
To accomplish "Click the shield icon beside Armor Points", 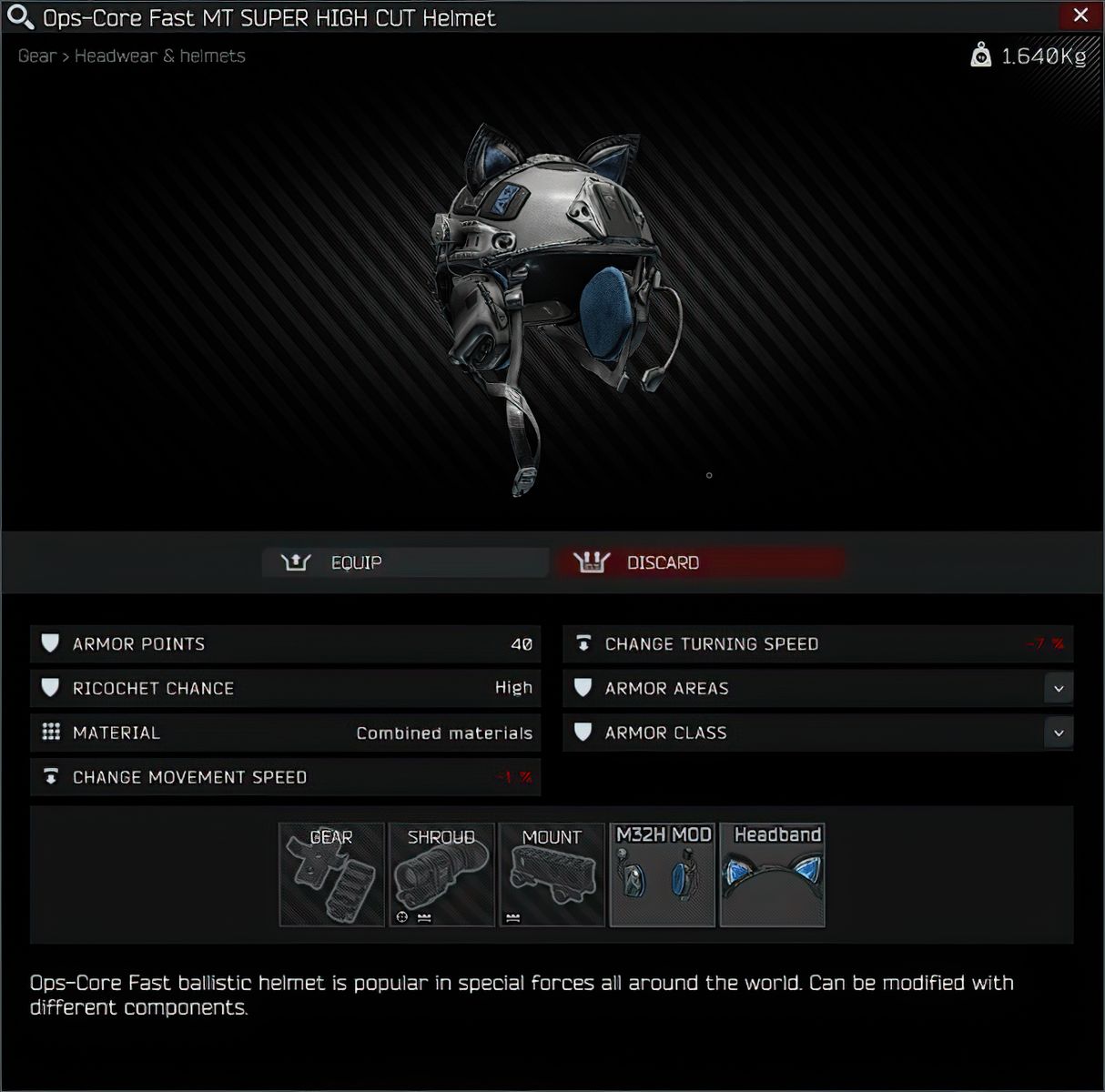I will point(51,643).
